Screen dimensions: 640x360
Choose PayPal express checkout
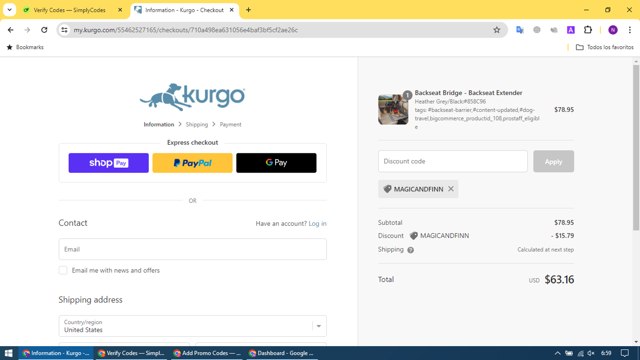[192, 163]
